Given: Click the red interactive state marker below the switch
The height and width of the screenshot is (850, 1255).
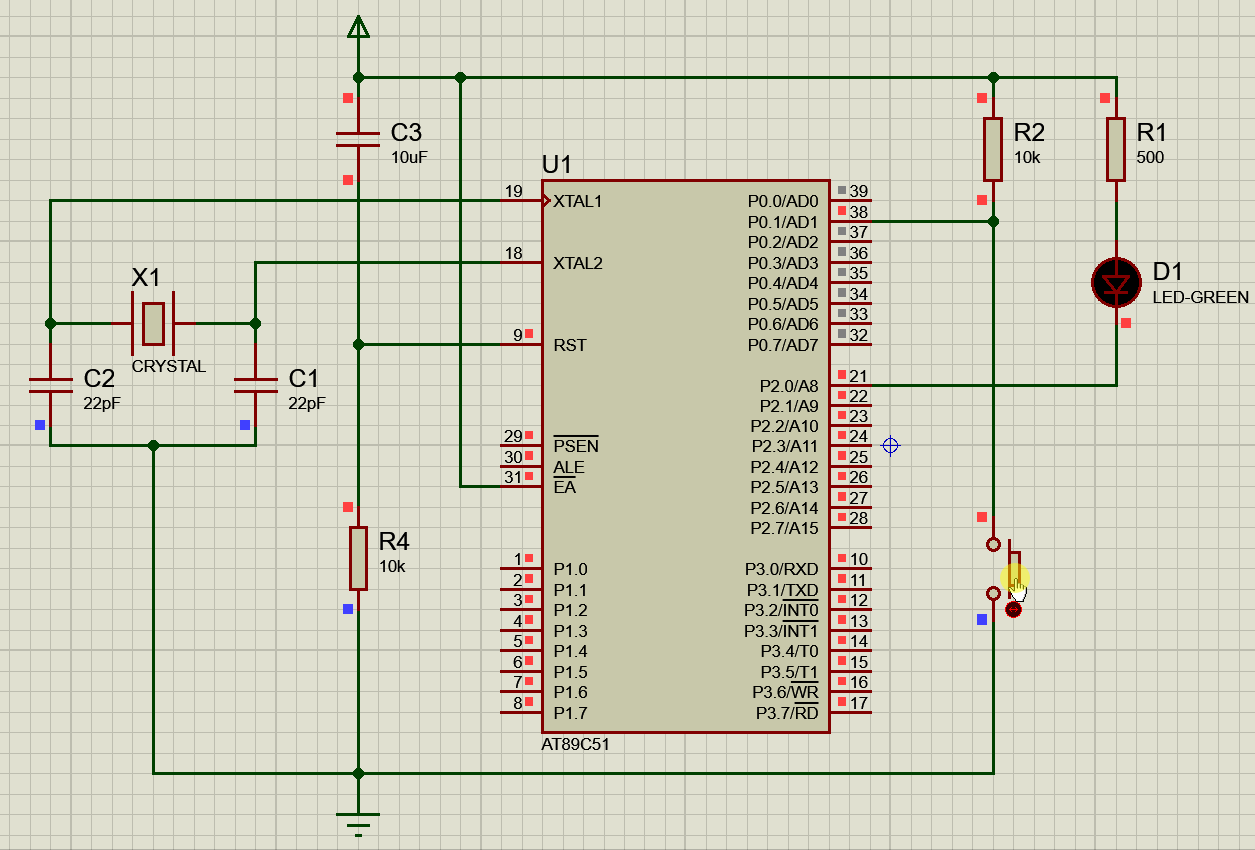Looking at the screenshot, I should coord(1013,609).
